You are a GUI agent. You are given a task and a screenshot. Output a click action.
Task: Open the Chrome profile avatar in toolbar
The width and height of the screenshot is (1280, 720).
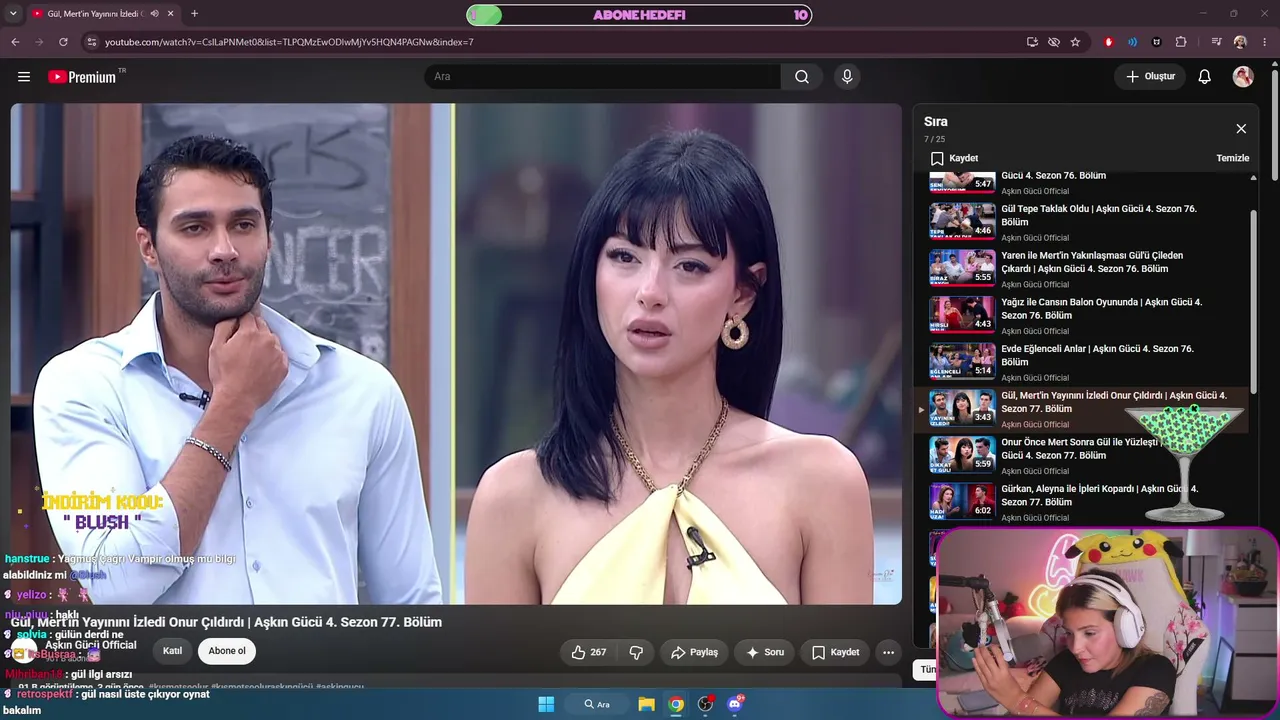(x=1240, y=42)
